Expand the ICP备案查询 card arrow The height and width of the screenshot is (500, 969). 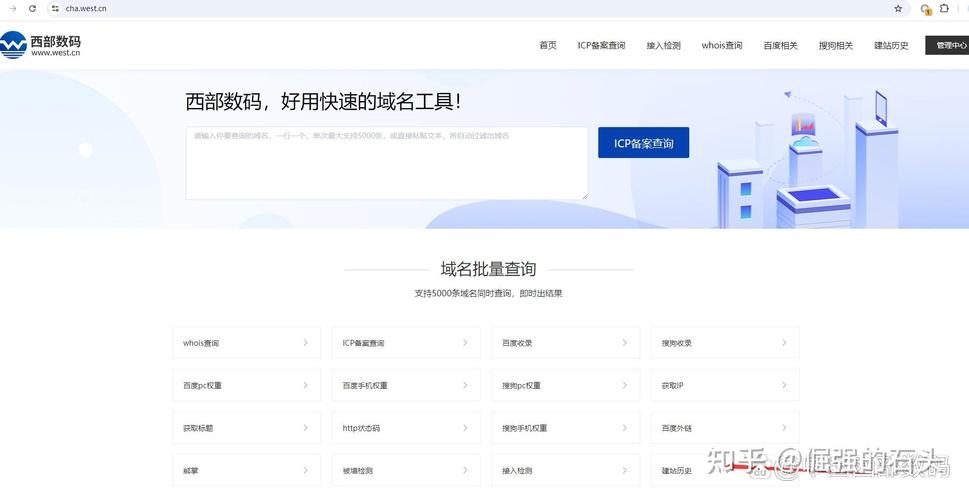(x=465, y=342)
